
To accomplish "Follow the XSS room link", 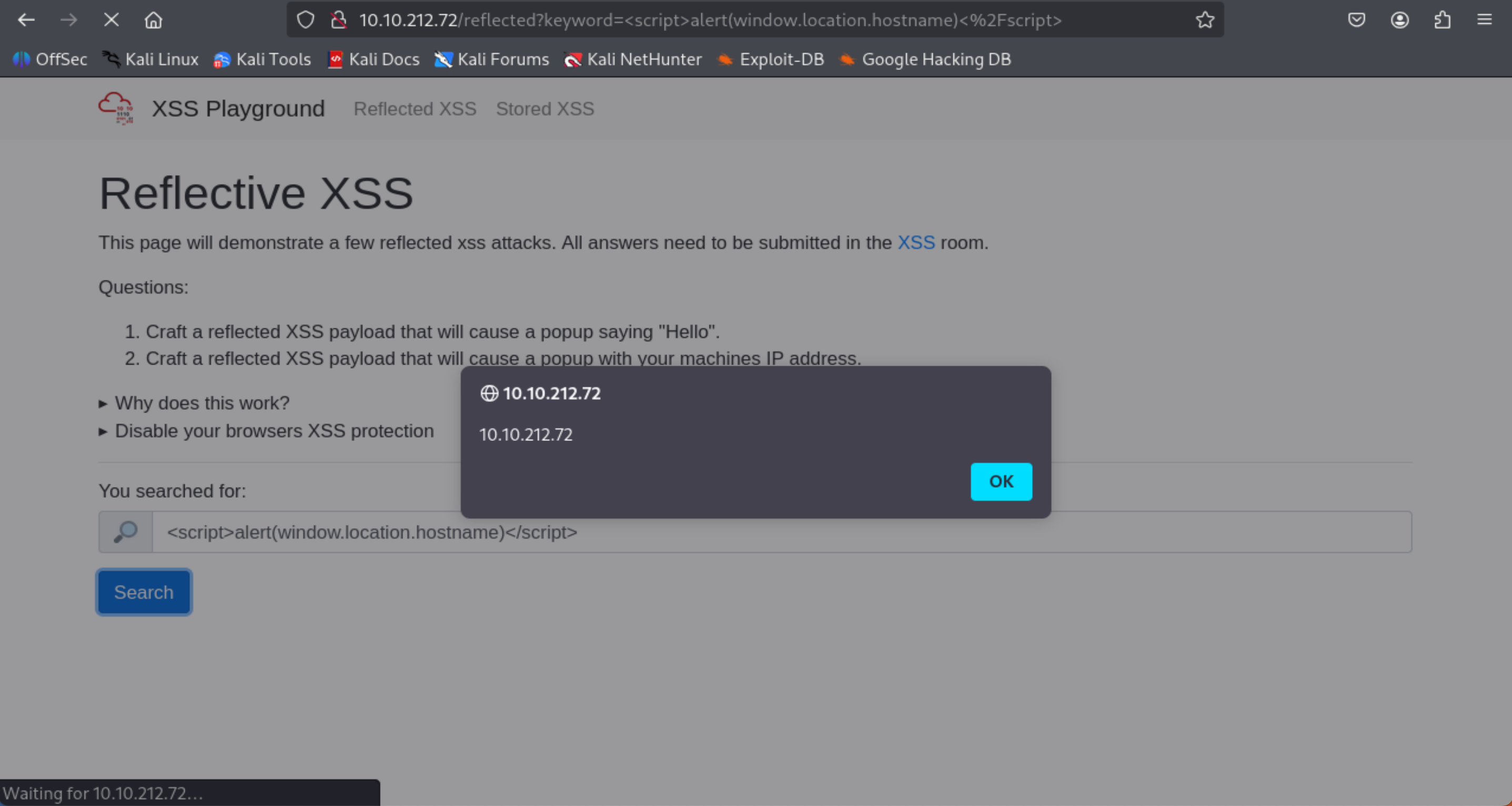I will tap(915, 243).
